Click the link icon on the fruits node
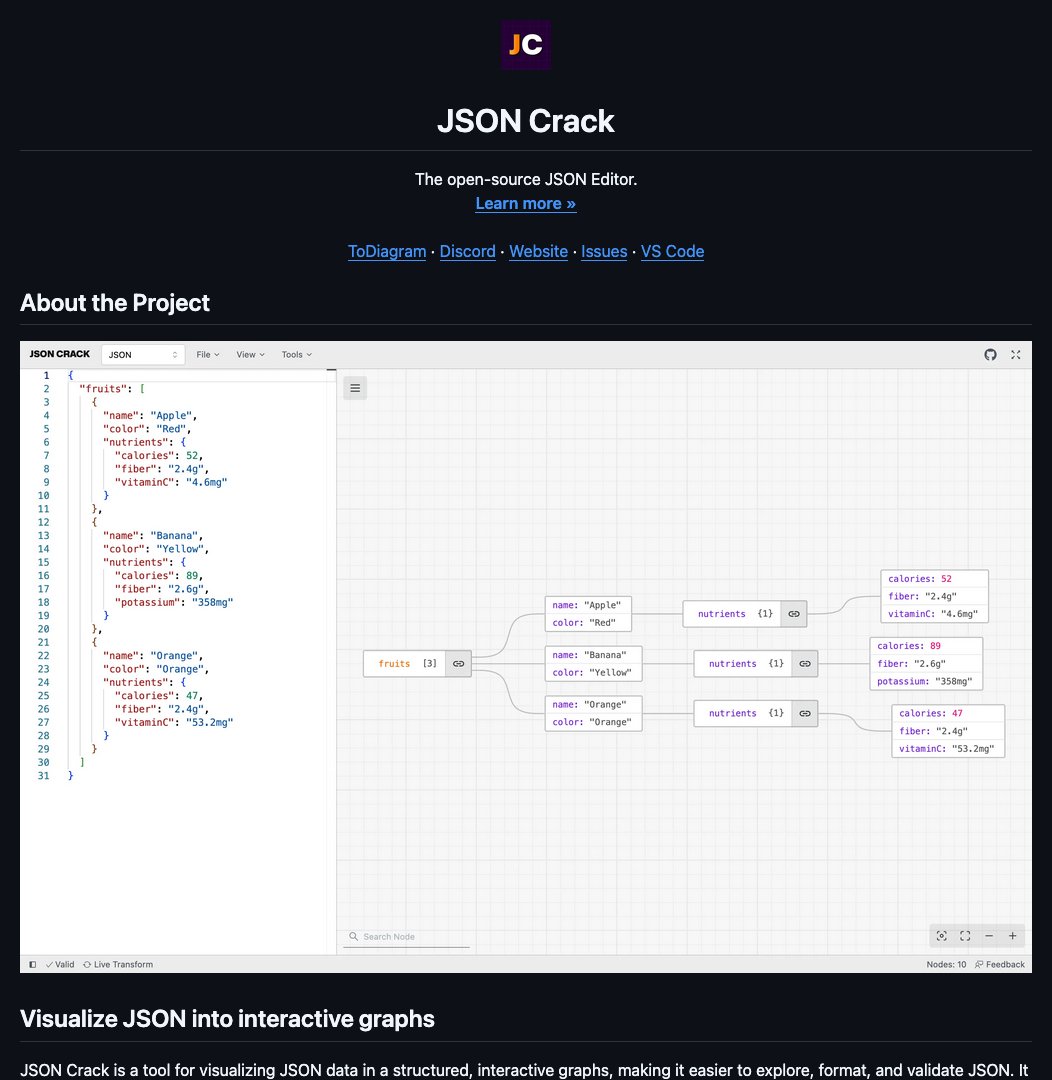The width and height of the screenshot is (1052, 1080). 458,664
